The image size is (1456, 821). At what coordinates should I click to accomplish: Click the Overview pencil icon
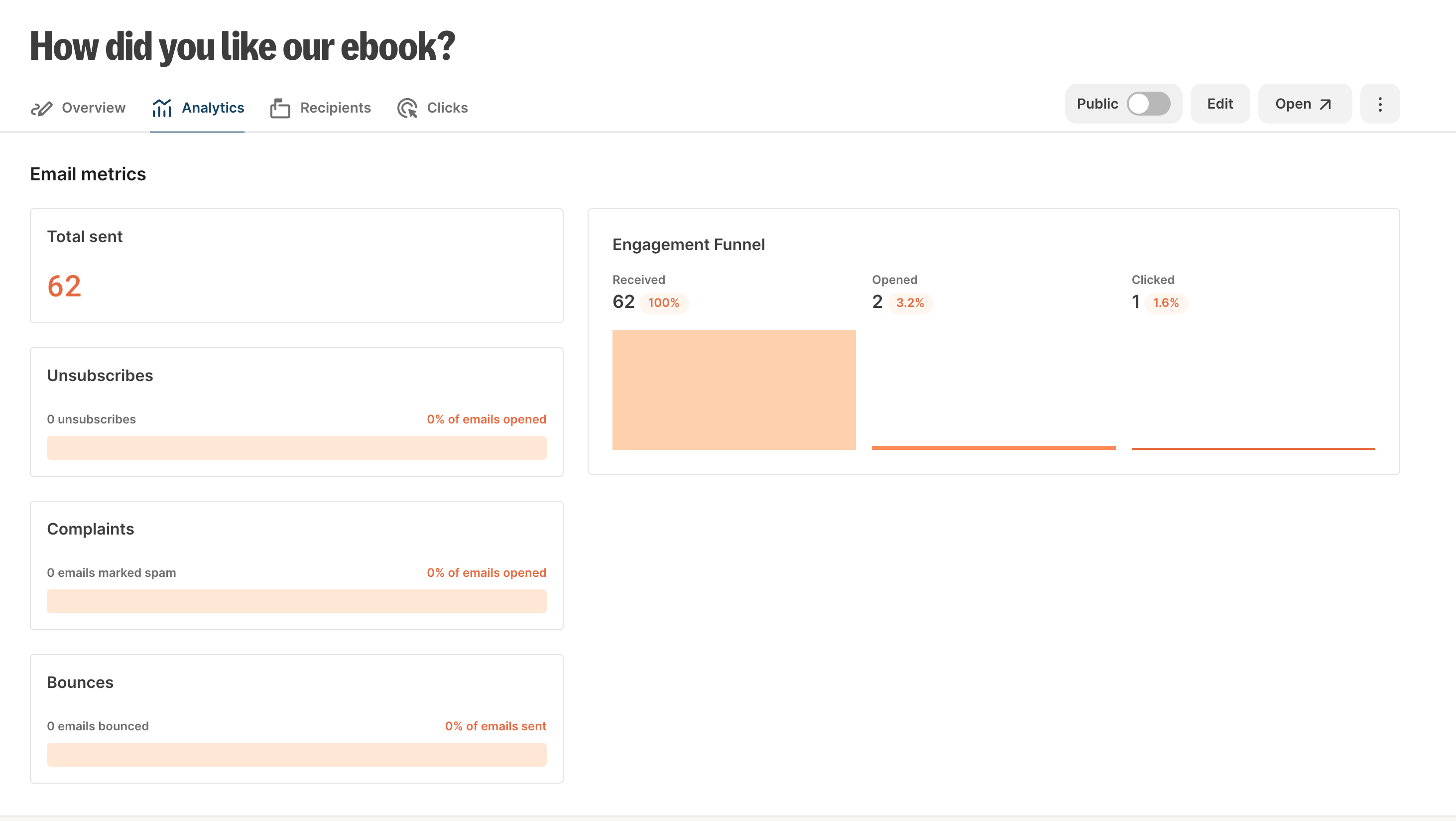41,108
